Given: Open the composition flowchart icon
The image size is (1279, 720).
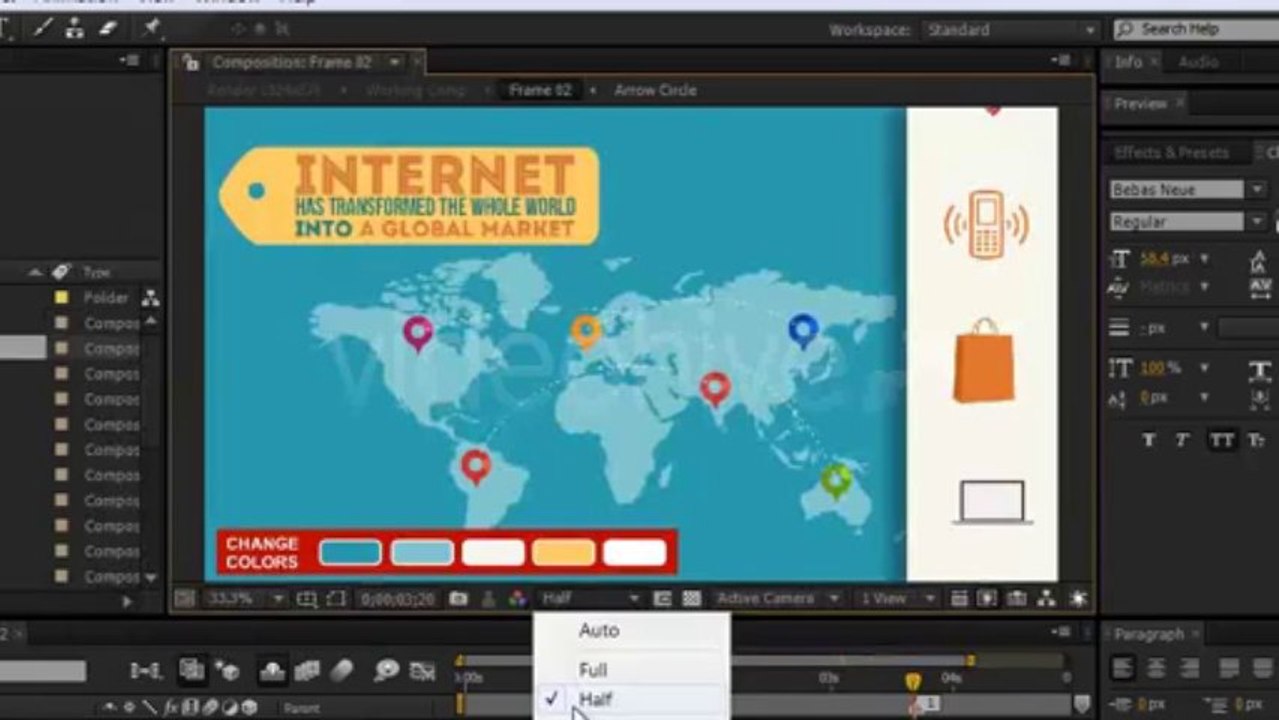Looking at the screenshot, I should (1046, 599).
